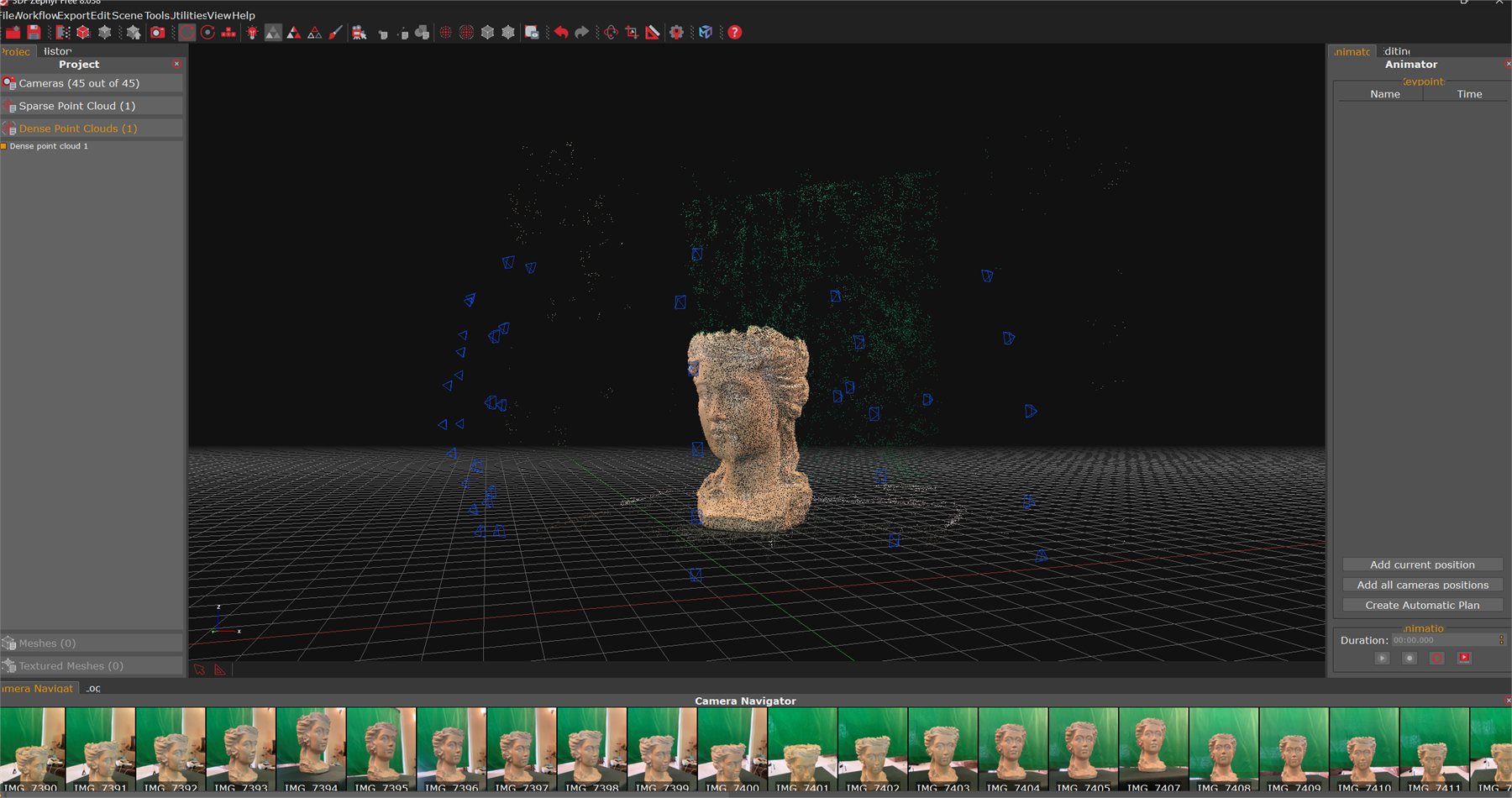Adjust the Duration stepper arrows

(1501, 640)
